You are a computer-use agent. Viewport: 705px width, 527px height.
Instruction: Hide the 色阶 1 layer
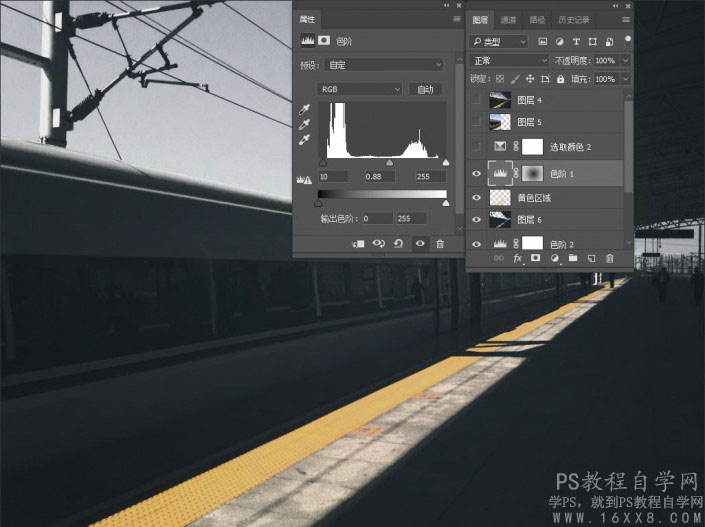476,174
